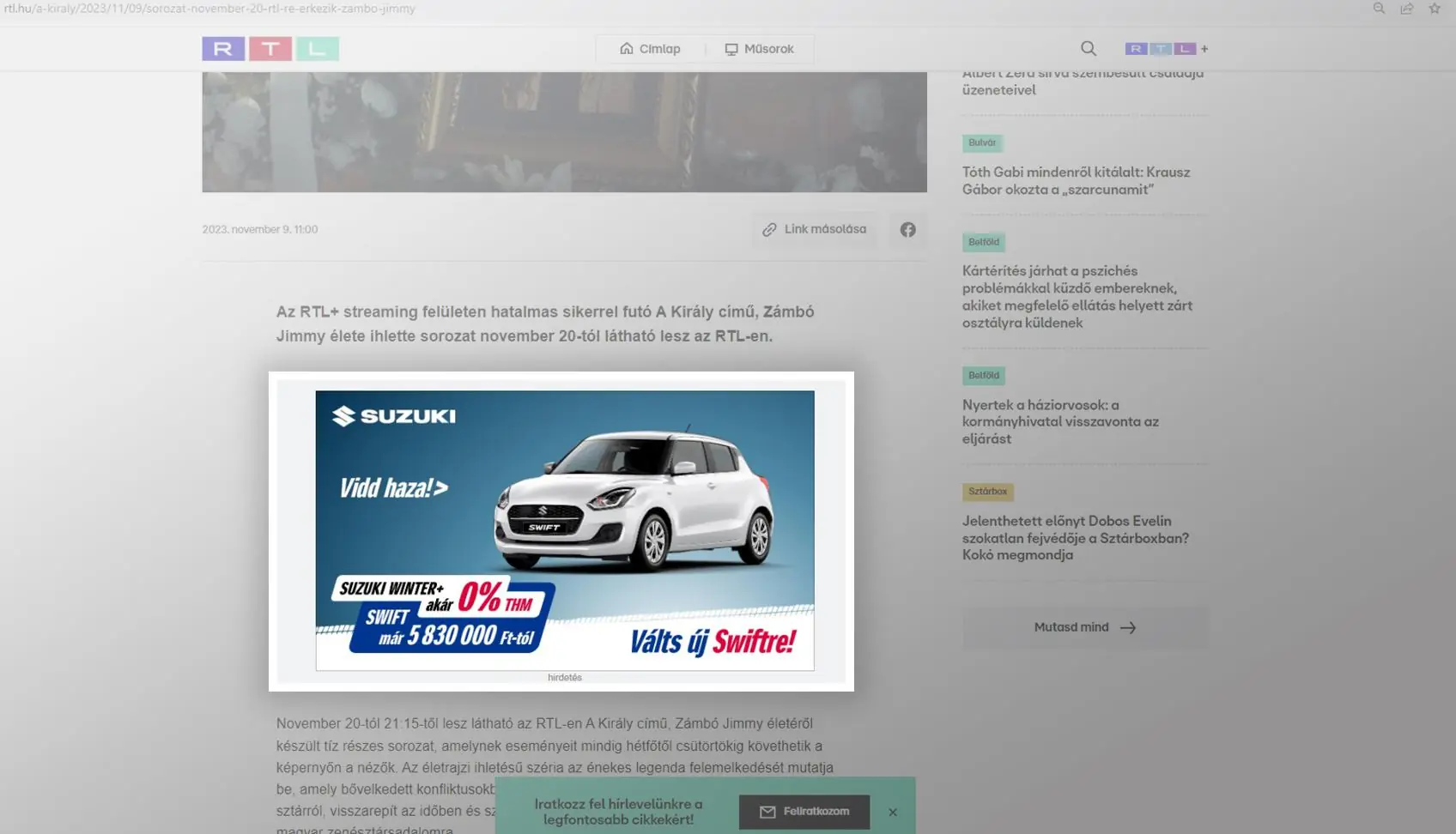Close the newsletter signup banner
The height and width of the screenshot is (834, 1456).
[x=893, y=812]
